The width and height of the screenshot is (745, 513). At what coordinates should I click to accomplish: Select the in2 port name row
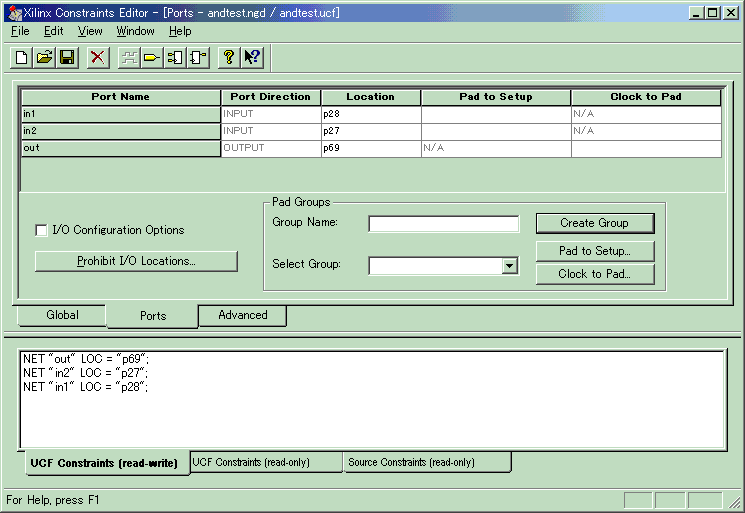click(x=121, y=131)
